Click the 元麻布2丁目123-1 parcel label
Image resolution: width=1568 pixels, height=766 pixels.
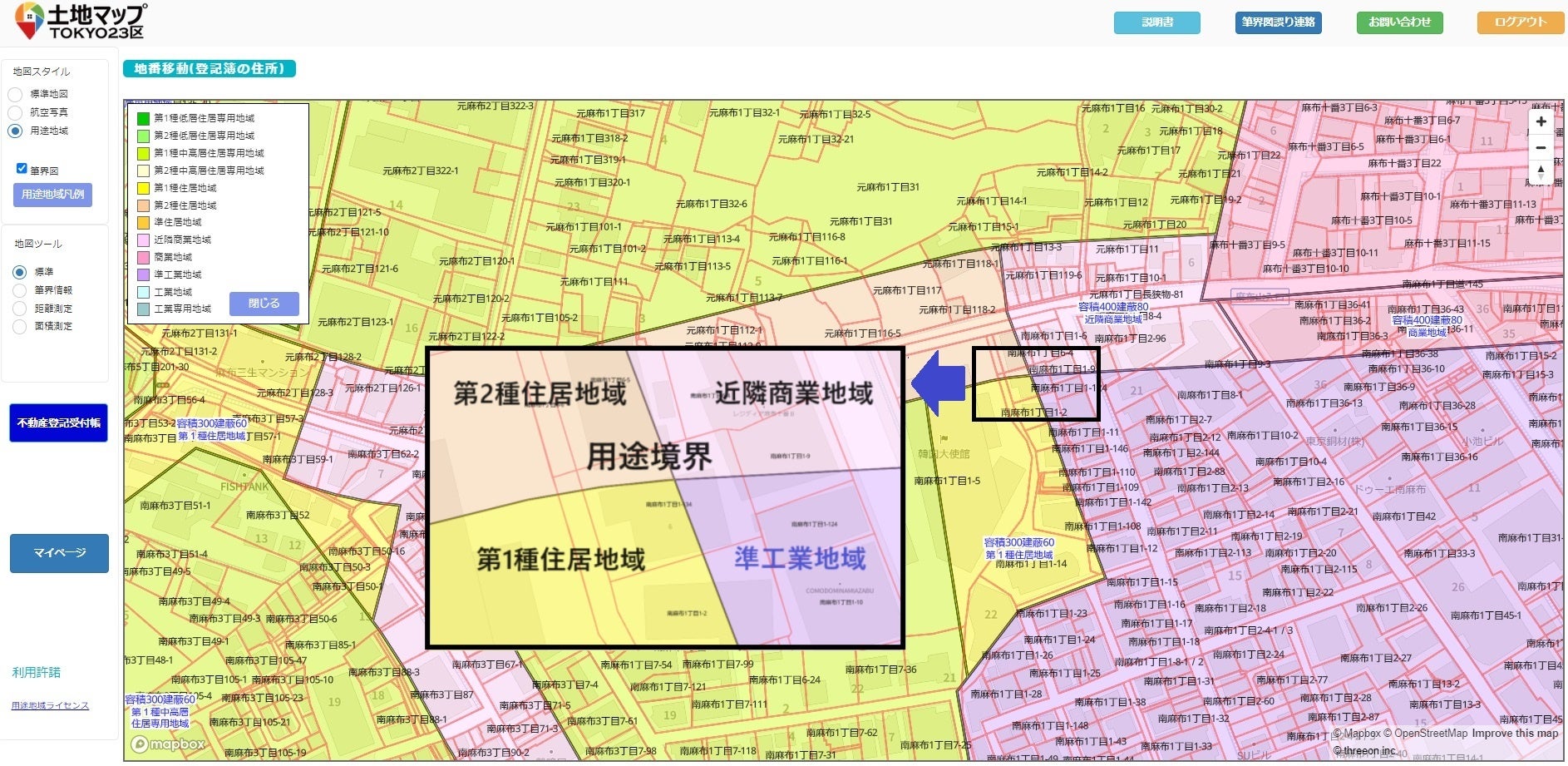[356, 322]
